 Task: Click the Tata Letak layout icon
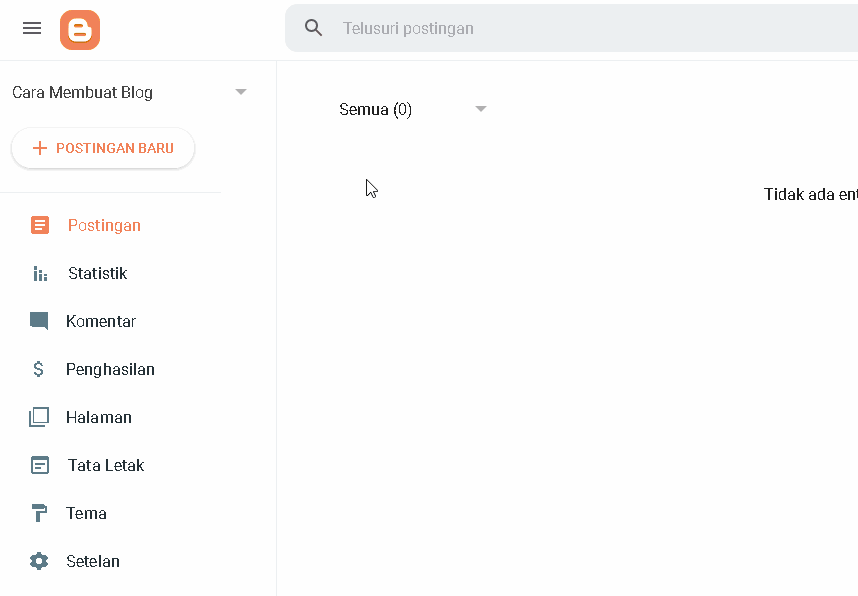39,465
